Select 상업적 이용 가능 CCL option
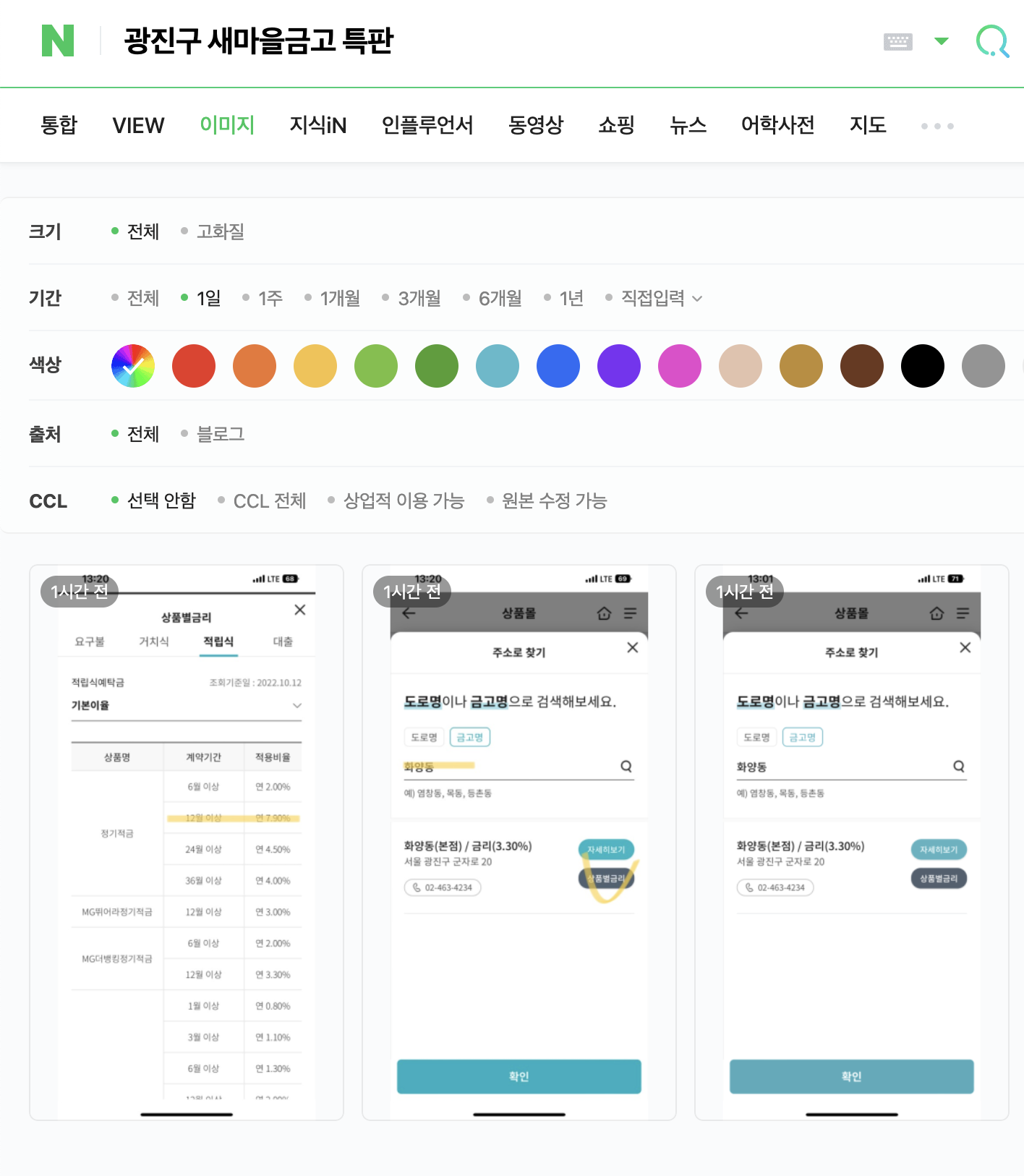 click(396, 500)
